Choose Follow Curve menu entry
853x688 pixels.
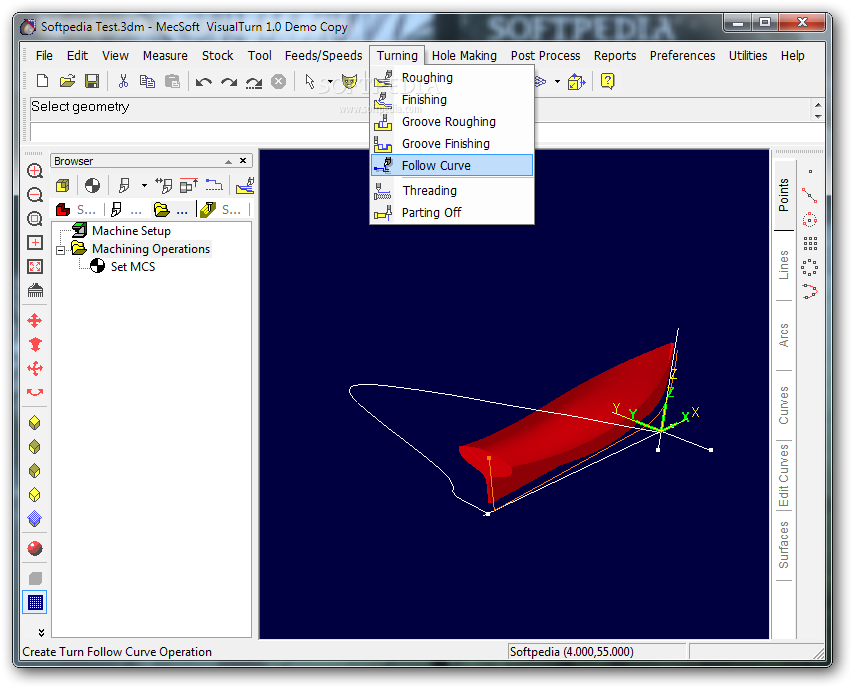click(452, 165)
